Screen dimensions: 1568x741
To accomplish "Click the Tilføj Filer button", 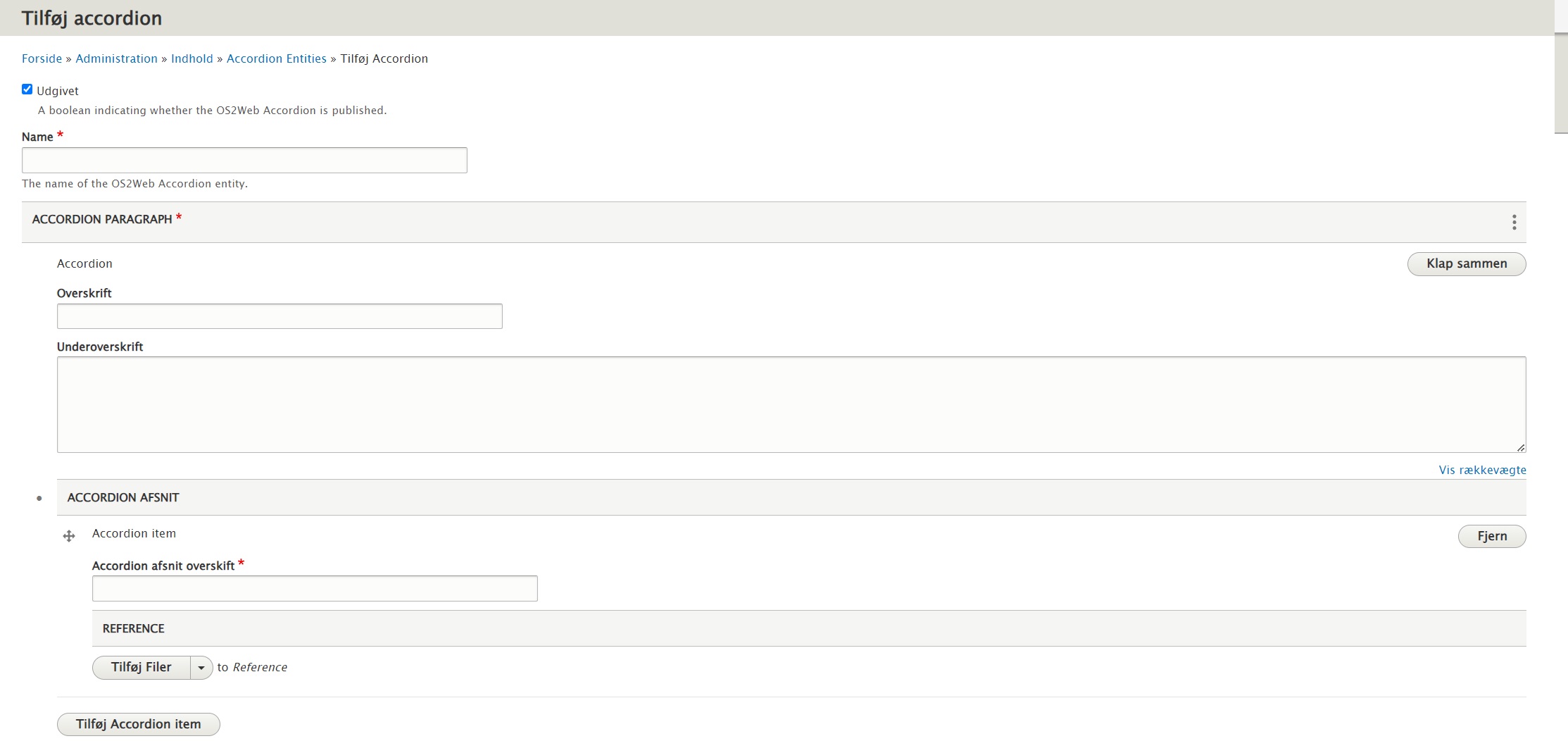I will coord(142,668).
